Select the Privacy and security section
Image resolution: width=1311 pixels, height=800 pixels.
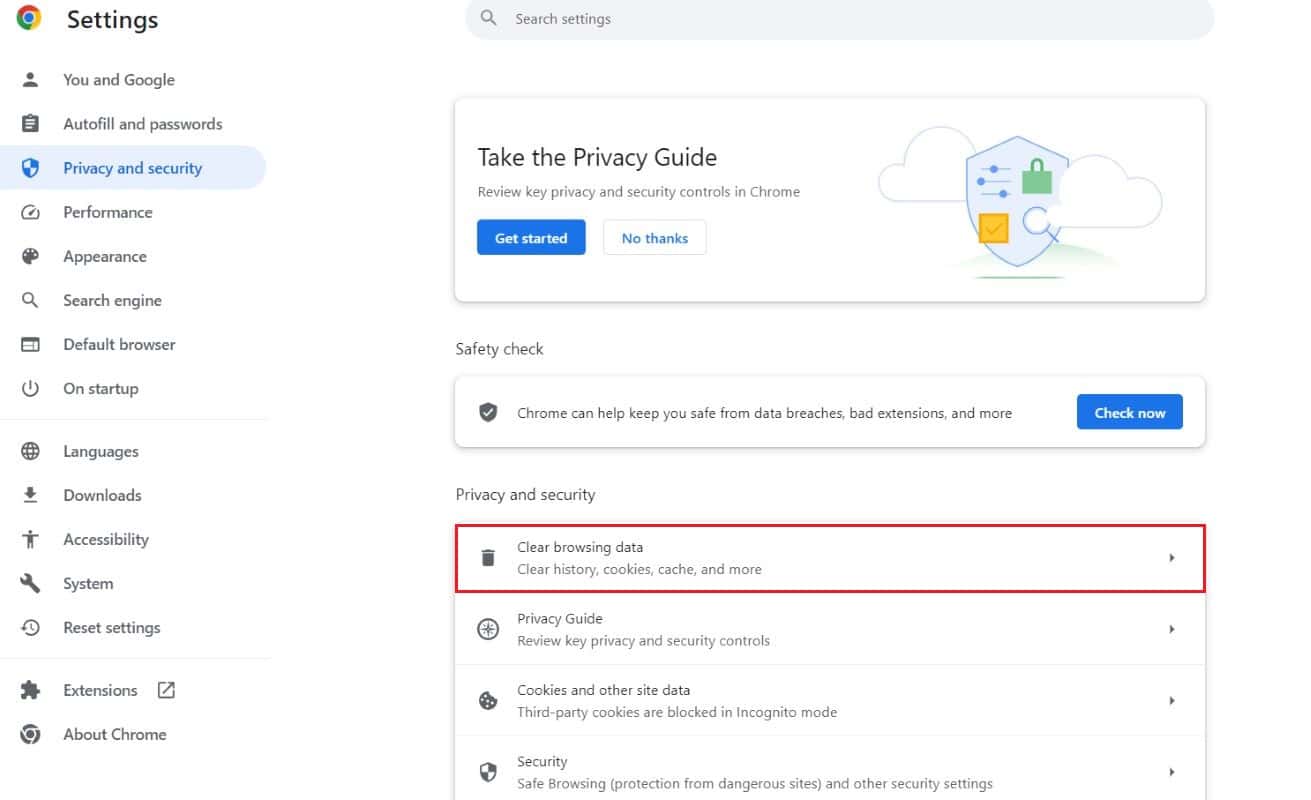tap(133, 168)
